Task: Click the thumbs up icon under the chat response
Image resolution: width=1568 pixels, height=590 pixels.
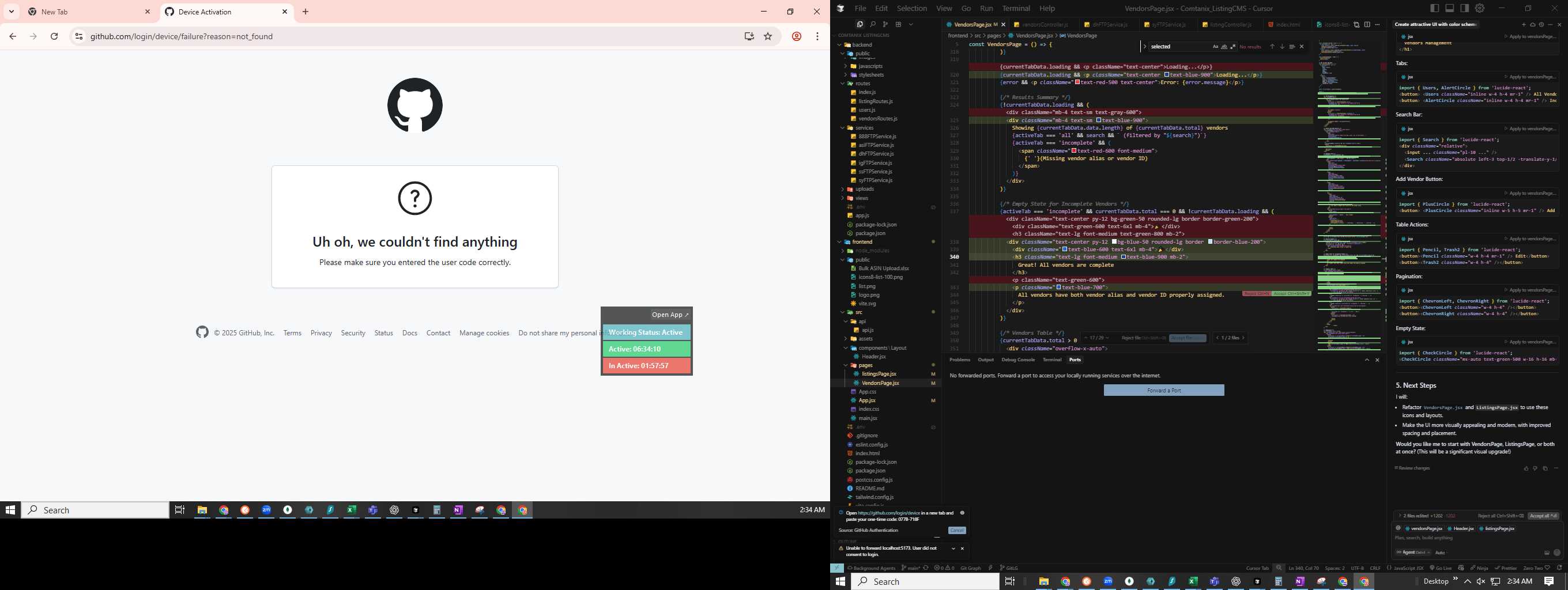Action: click(1526, 468)
